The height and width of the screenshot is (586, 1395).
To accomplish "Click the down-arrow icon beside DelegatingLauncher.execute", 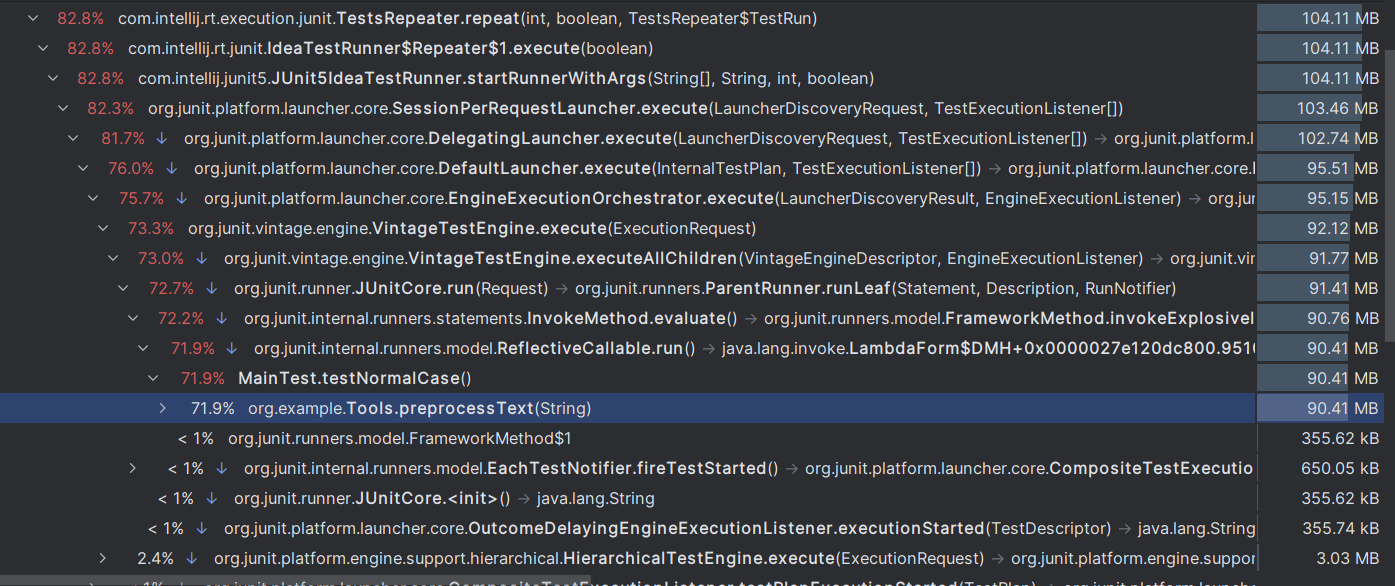I will 162,138.
